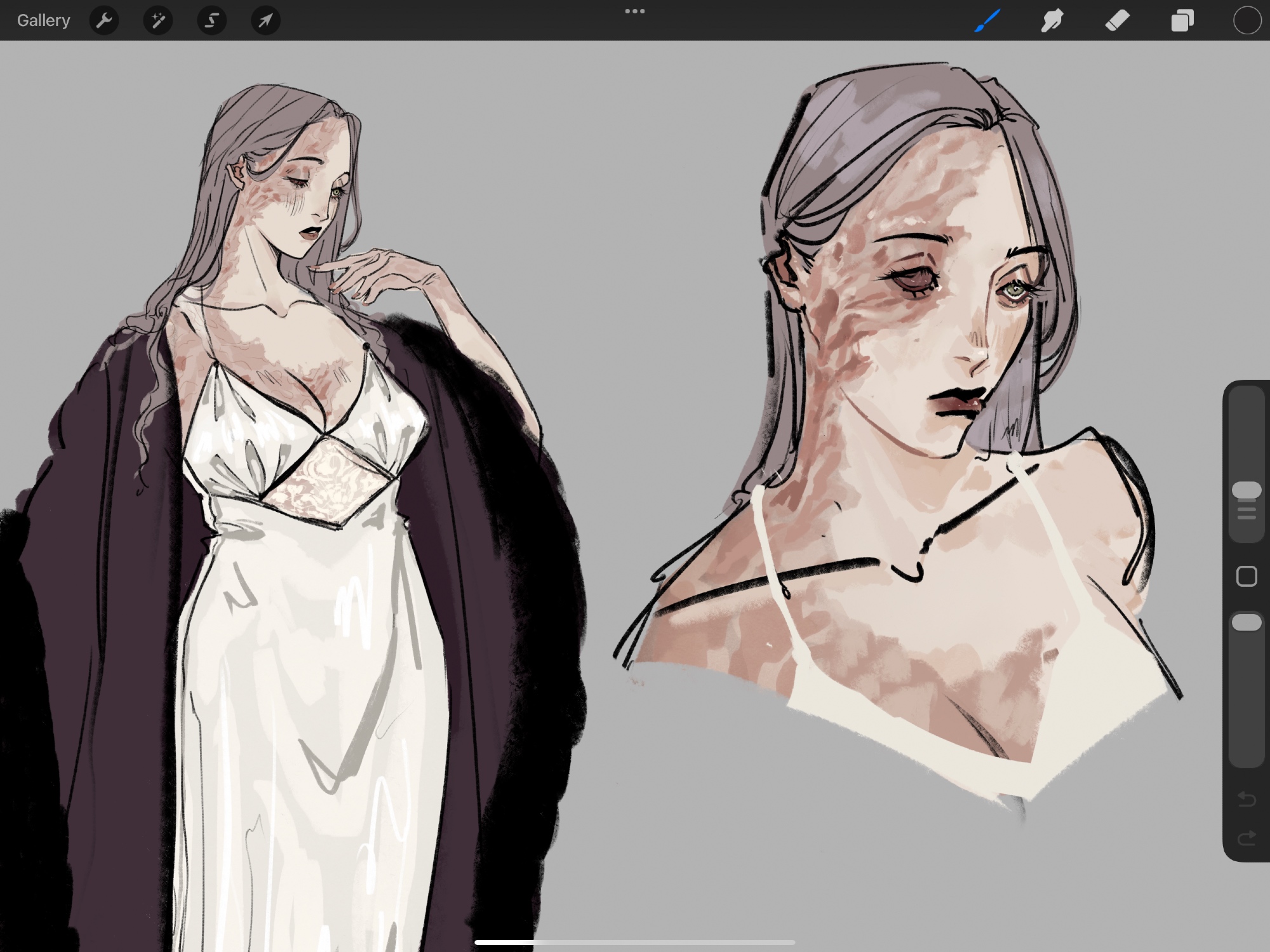Image resolution: width=1270 pixels, height=952 pixels.
Task: Redo with the sidebar redo arrow
Action: click(1247, 838)
